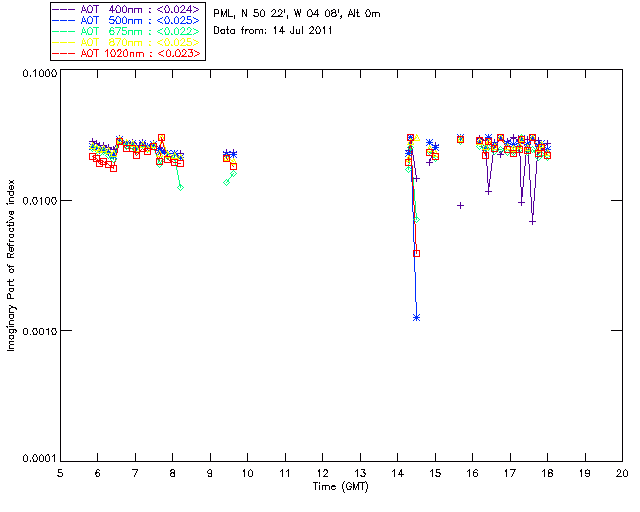Click the x-axis tick label 5
This screenshot has height=512, width=640.
(x=60, y=473)
